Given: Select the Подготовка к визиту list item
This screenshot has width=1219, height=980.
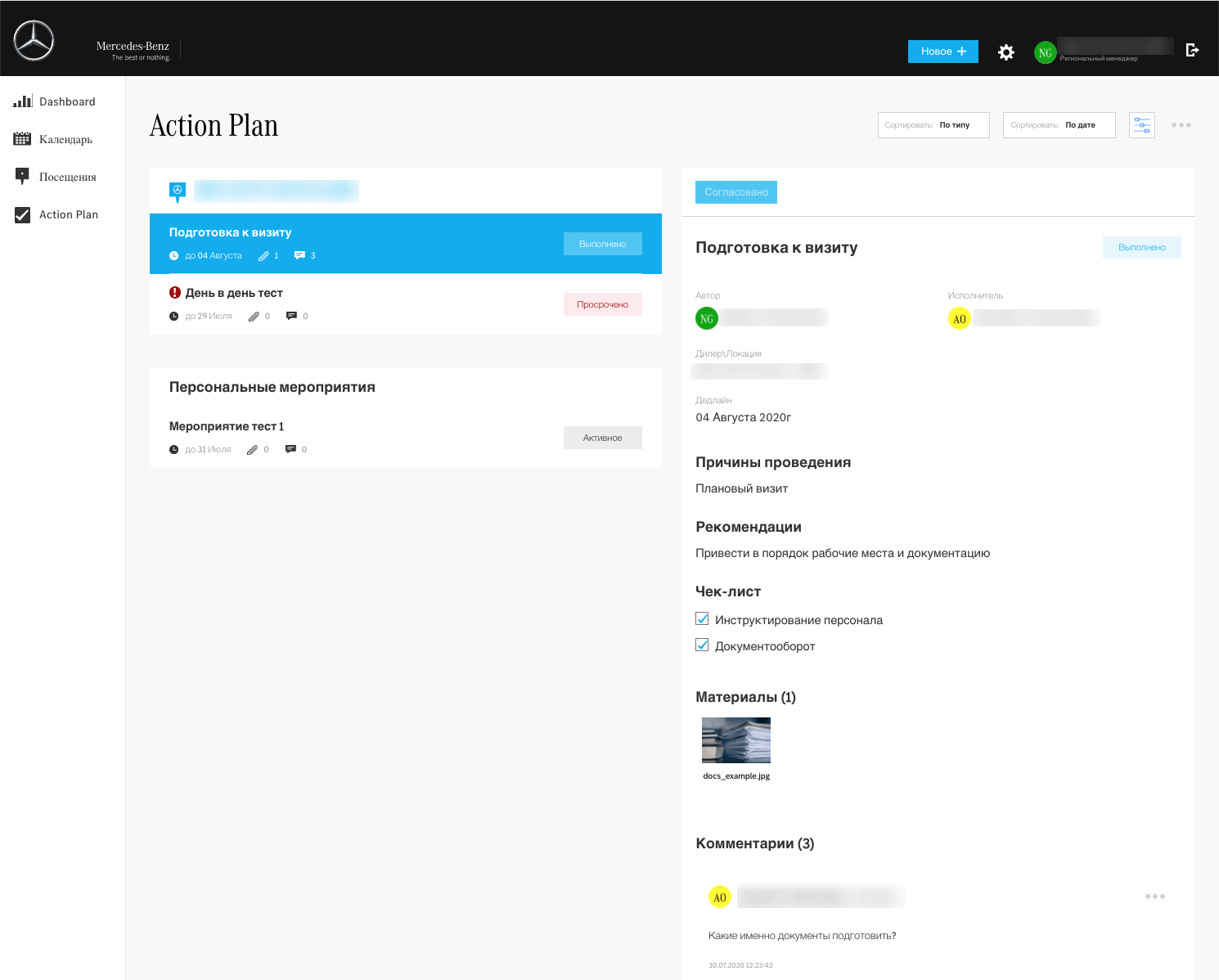Looking at the screenshot, I should click(x=406, y=244).
